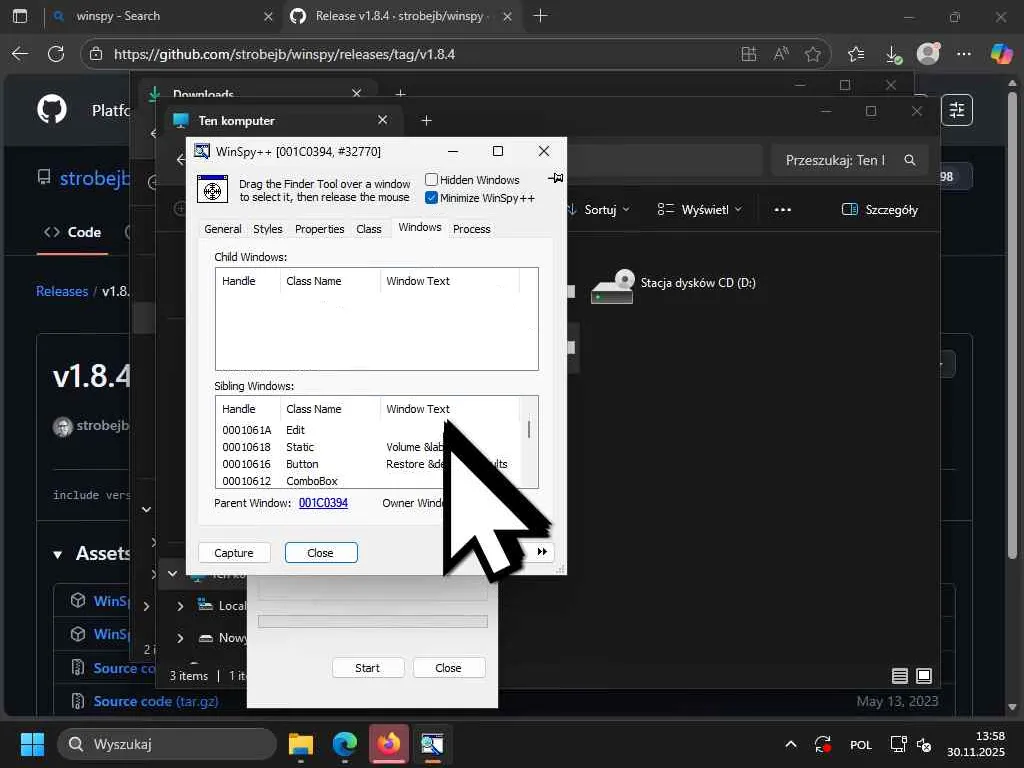Pin WinSpy++ window always on top

(556, 178)
